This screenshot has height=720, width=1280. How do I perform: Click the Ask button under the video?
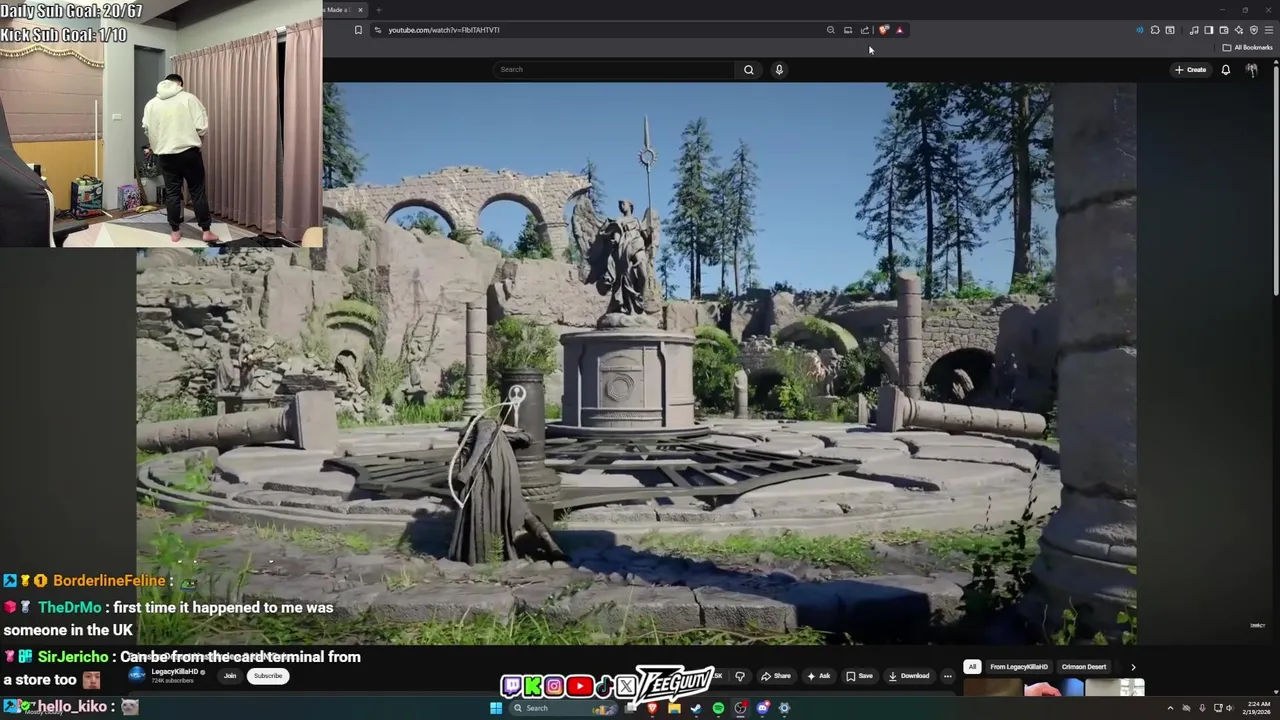tap(819, 676)
